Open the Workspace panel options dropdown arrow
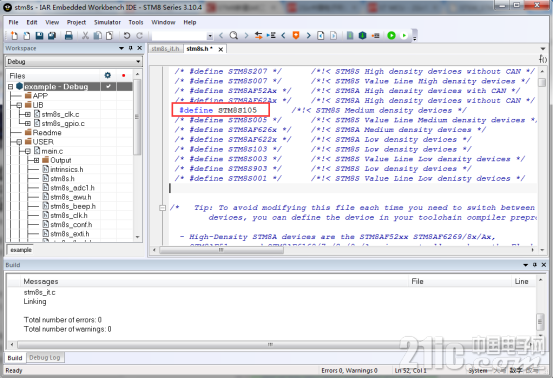This screenshot has height=379, width=553. 121,48
